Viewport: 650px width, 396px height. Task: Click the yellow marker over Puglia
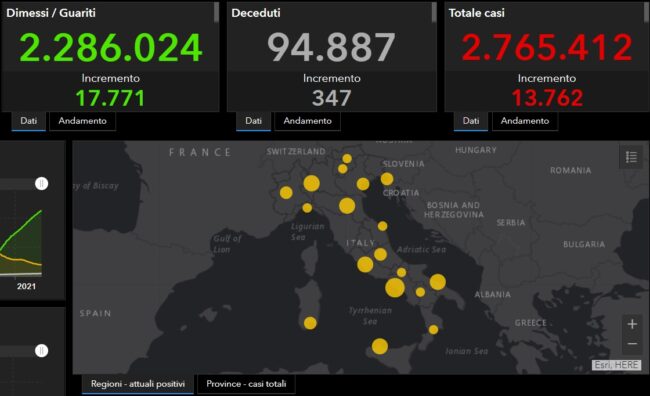pyautogui.click(x=437, y=282)
